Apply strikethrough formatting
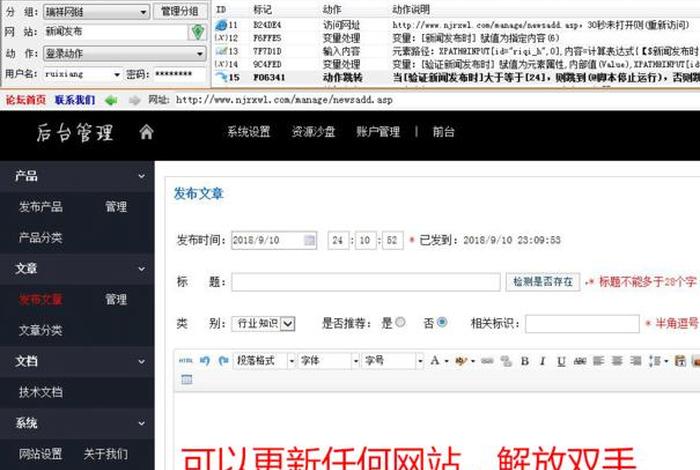The height and width of the screenshot is (470, 700). [579, 361]
